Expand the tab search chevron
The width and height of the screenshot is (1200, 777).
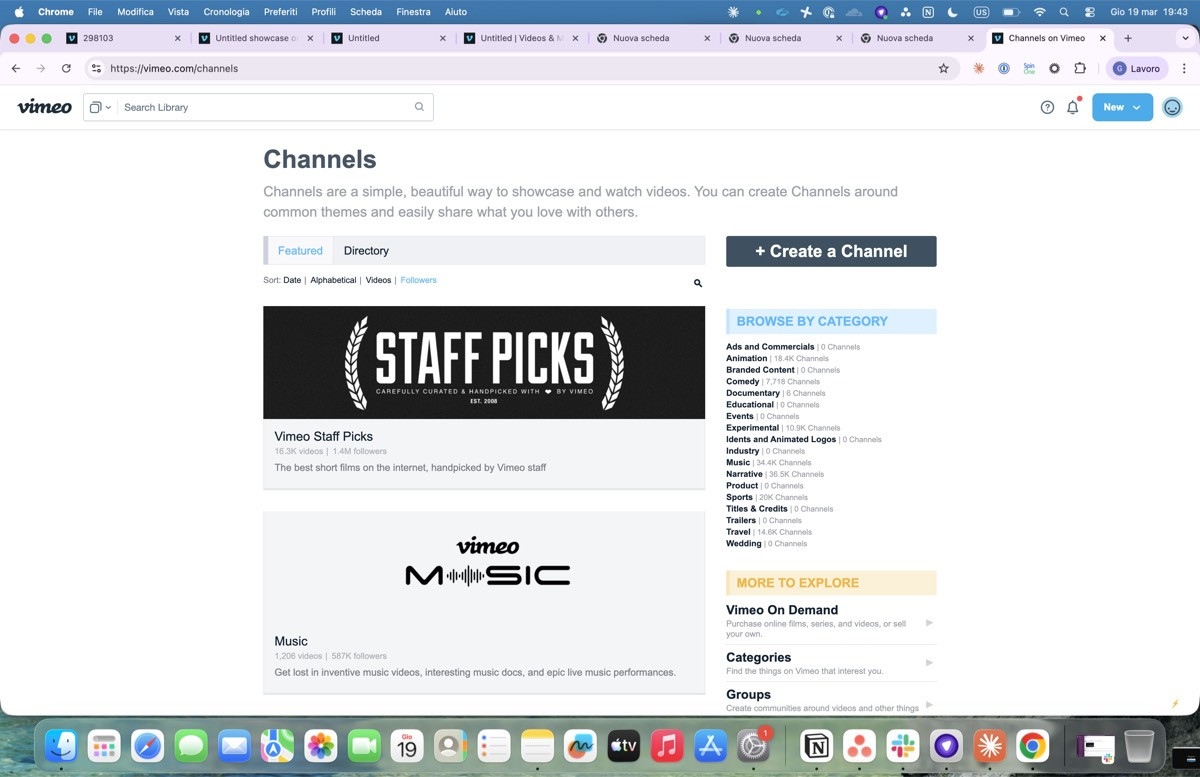click(x=1185, y=38)
